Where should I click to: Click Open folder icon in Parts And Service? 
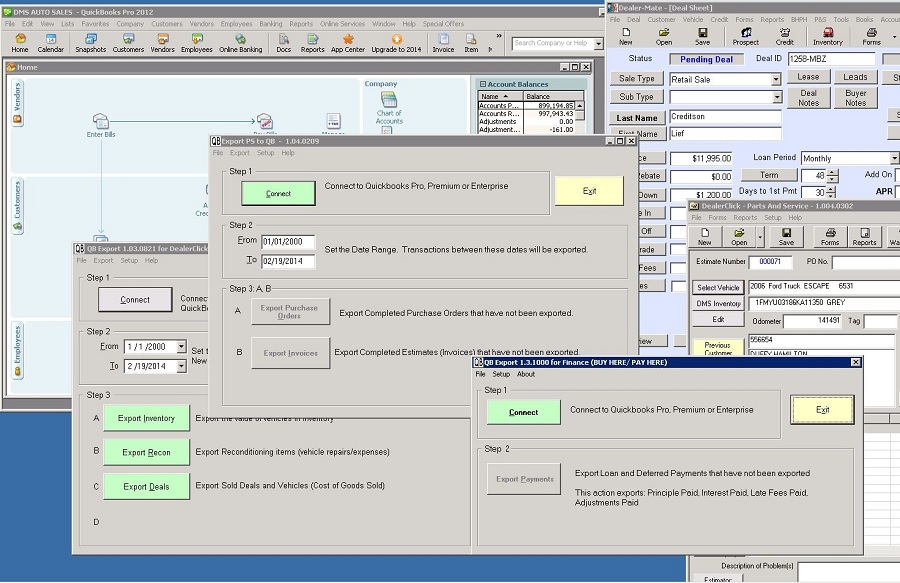739,236
